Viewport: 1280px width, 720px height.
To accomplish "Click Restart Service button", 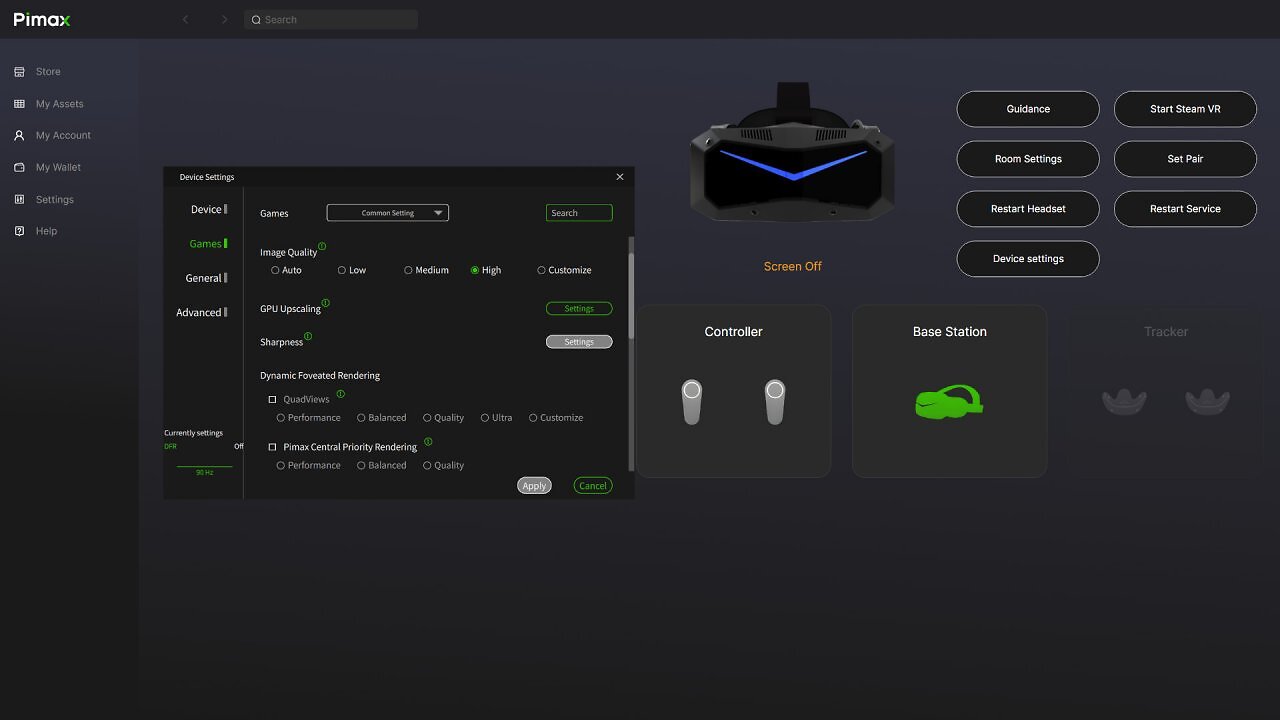I will tap(1185, 209).
